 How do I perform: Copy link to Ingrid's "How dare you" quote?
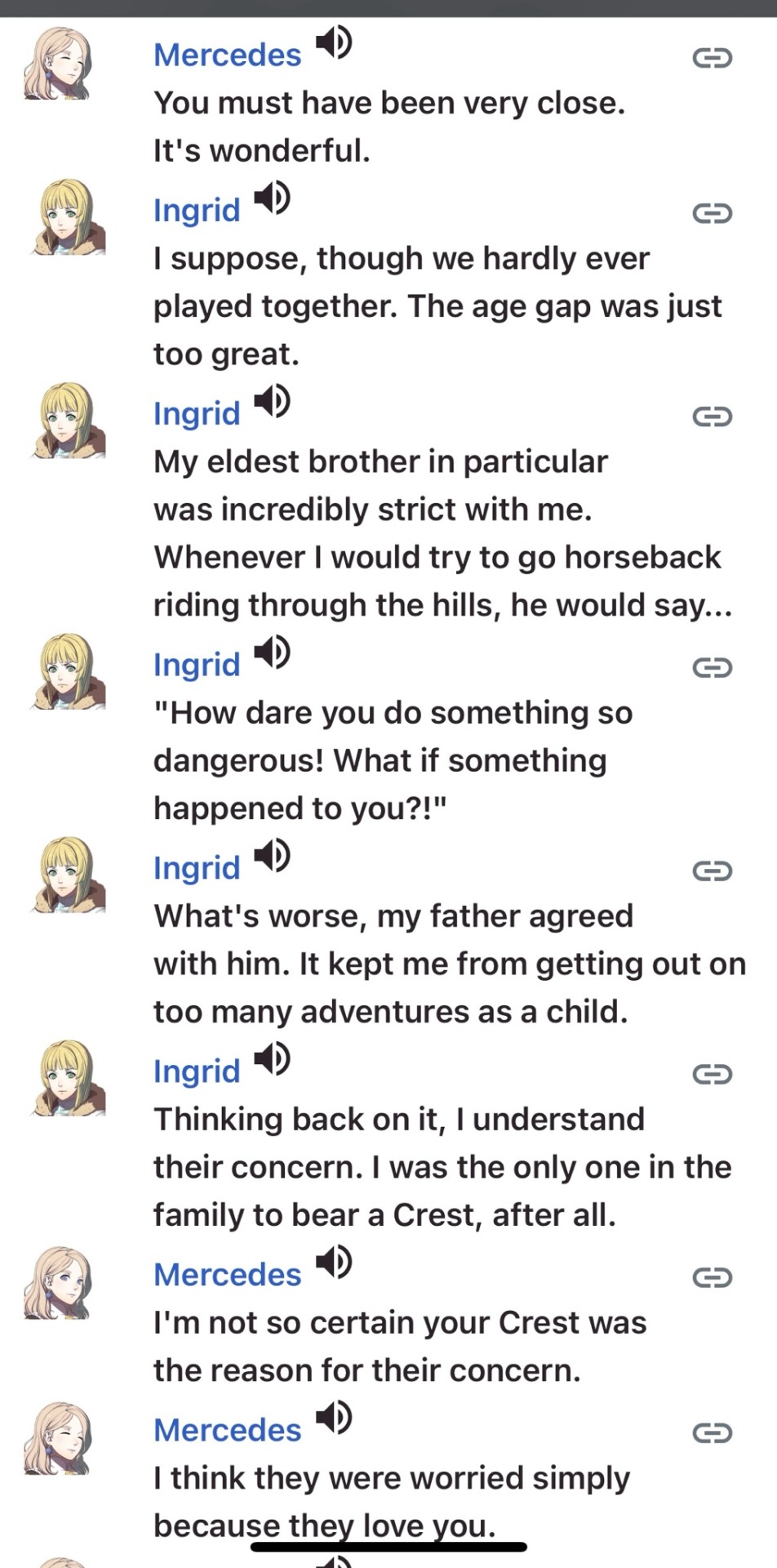712,668
